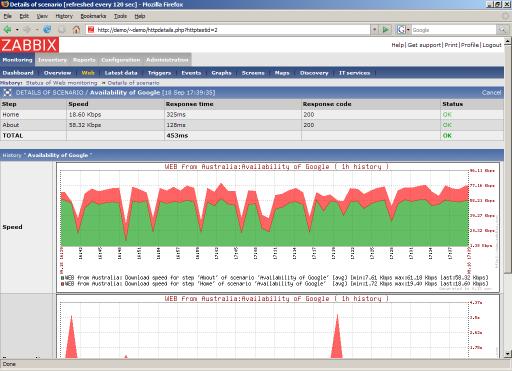Go to the Home page icon
Viewport: 512px width, 371px height.
76,30
